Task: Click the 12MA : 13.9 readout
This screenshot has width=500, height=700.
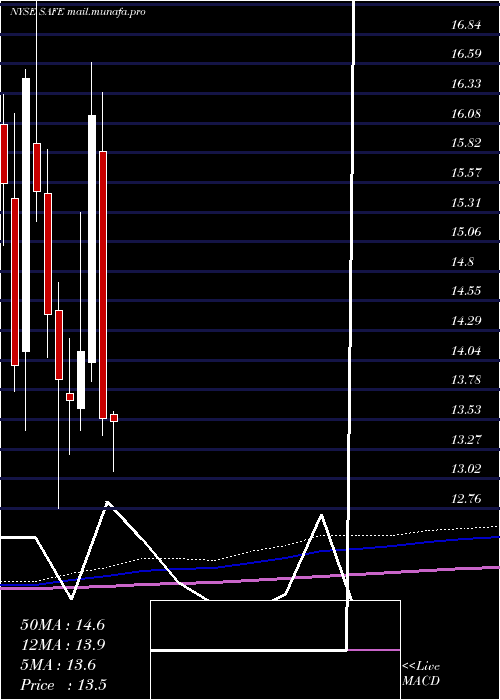Action: [x=62, y=645]
